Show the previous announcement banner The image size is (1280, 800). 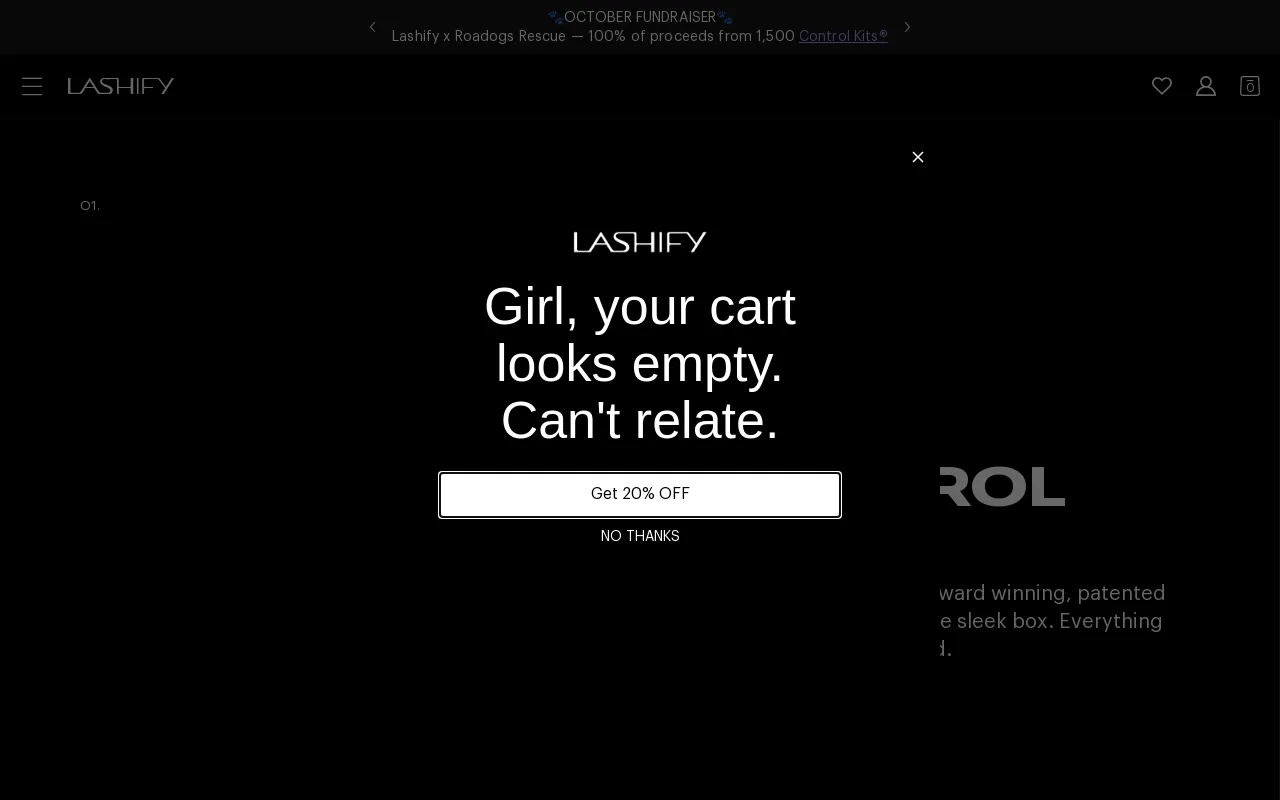[x=373, y=27]
